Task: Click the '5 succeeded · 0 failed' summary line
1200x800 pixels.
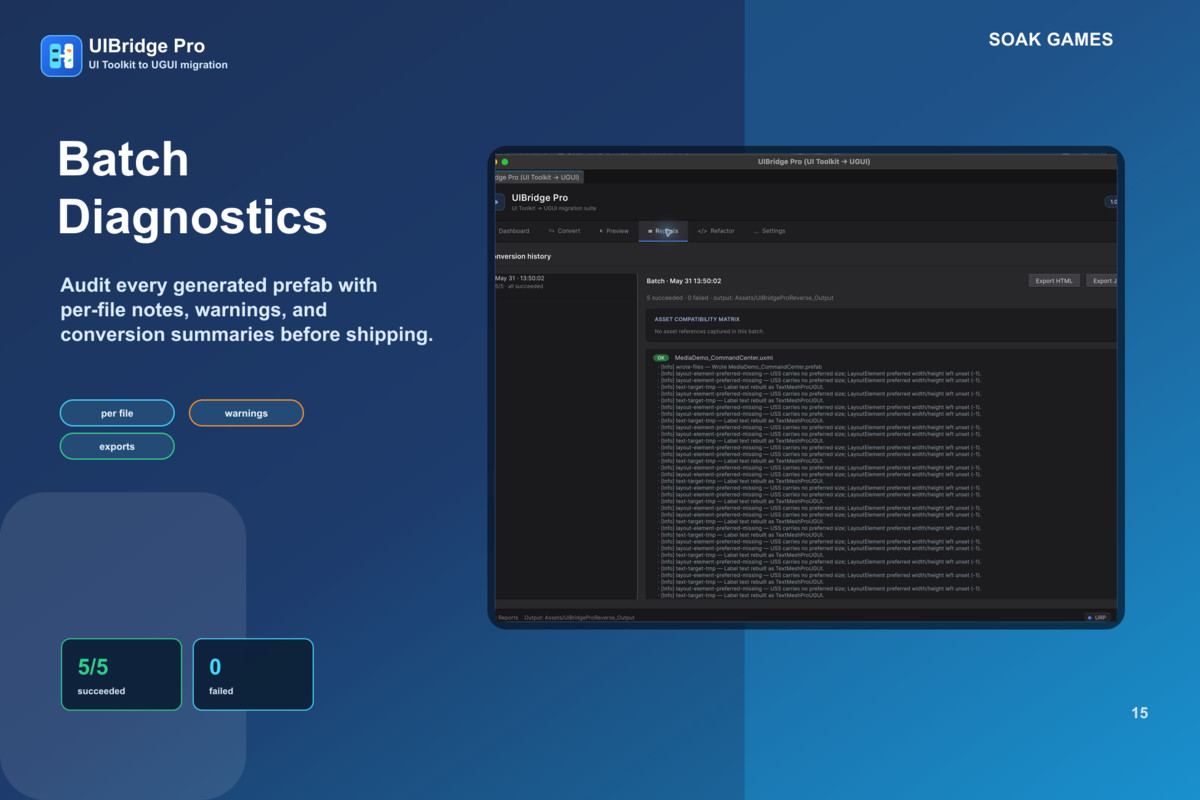Action: (x=740, y=298)
